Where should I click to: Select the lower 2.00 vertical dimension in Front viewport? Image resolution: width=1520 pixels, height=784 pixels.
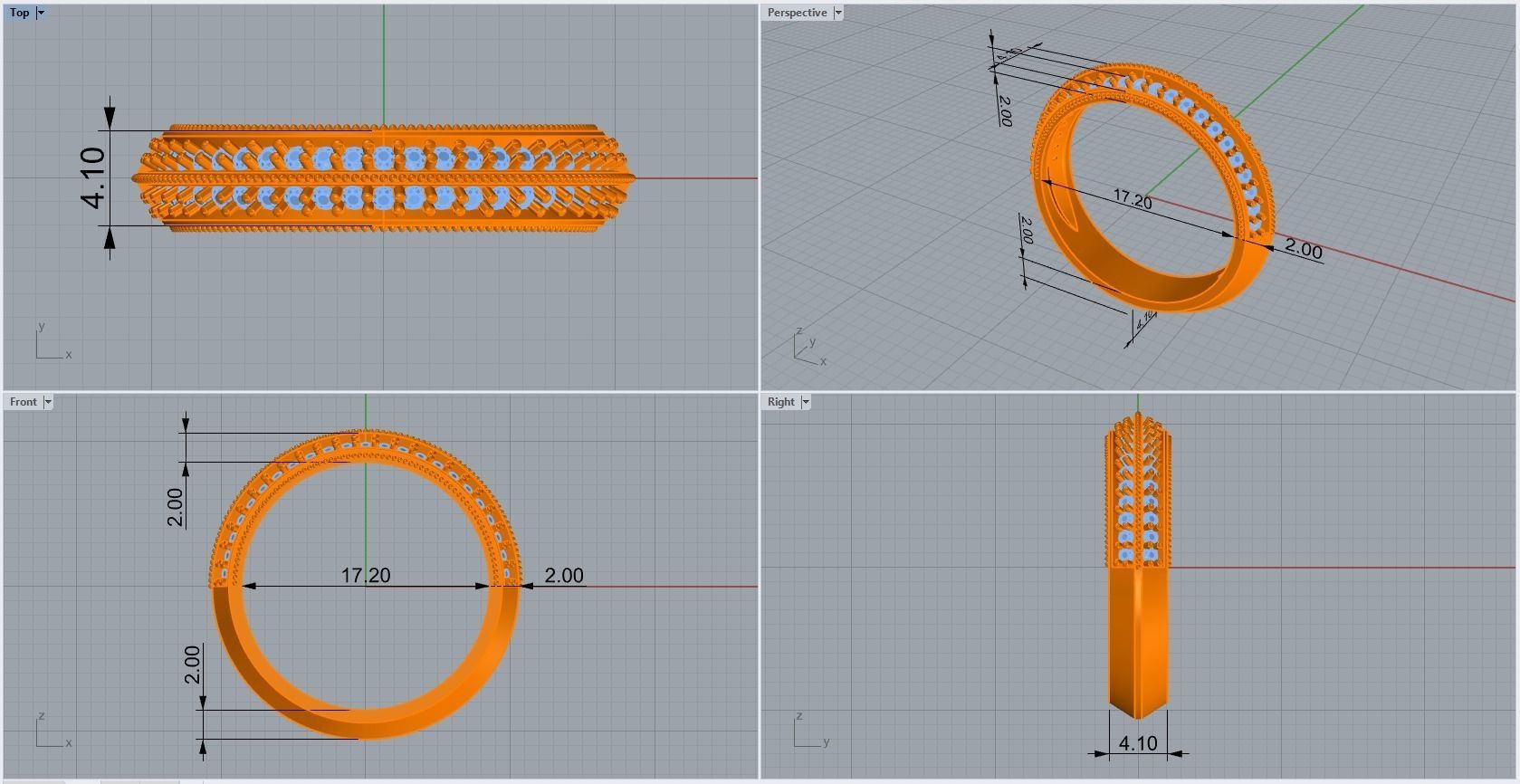192,664
